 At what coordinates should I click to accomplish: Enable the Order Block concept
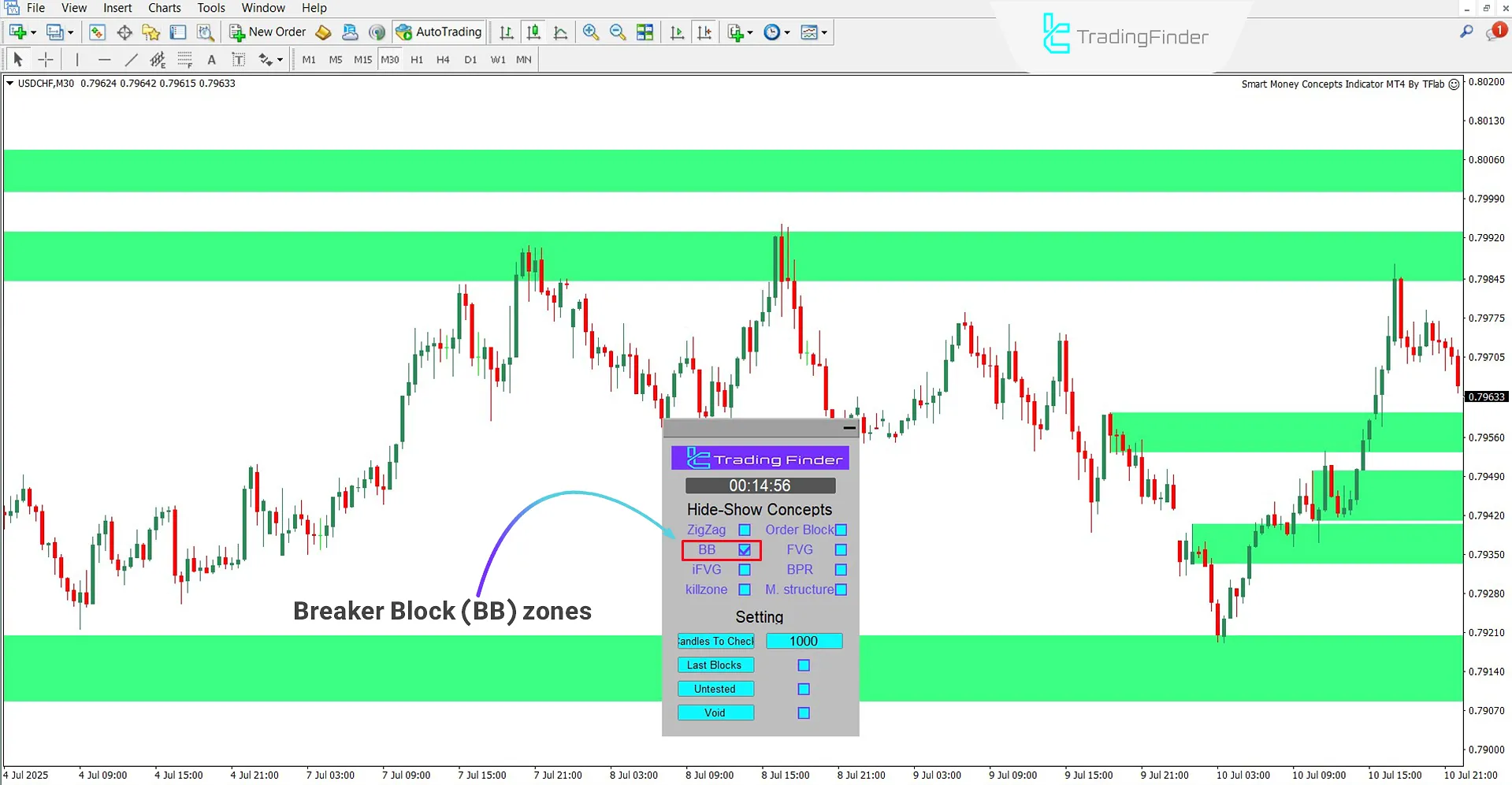click(x=840, y=530)
